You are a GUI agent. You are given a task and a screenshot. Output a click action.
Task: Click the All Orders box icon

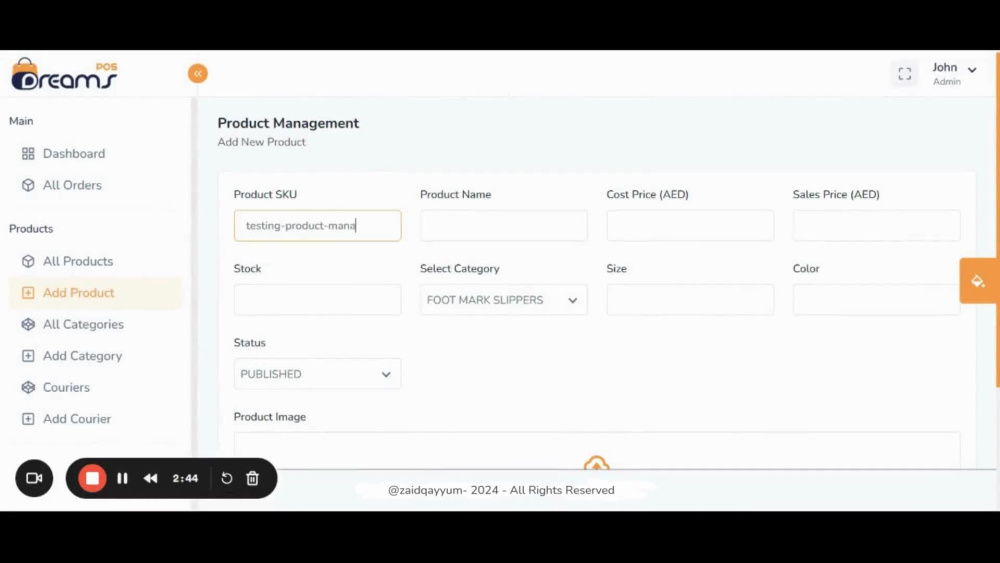[x=28, y=185]
